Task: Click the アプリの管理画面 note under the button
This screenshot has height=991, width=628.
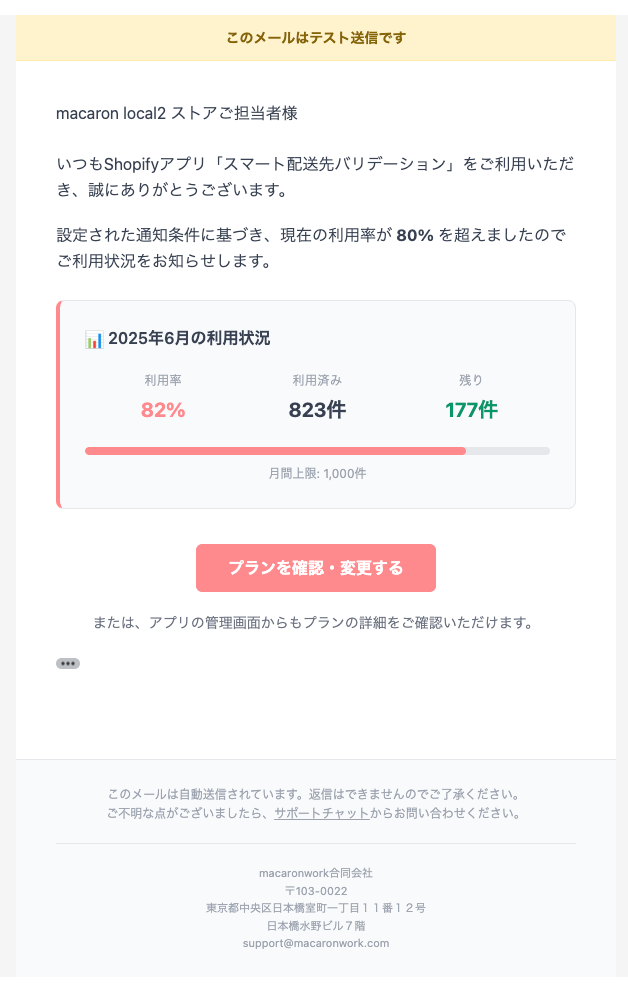Action: 311,623
